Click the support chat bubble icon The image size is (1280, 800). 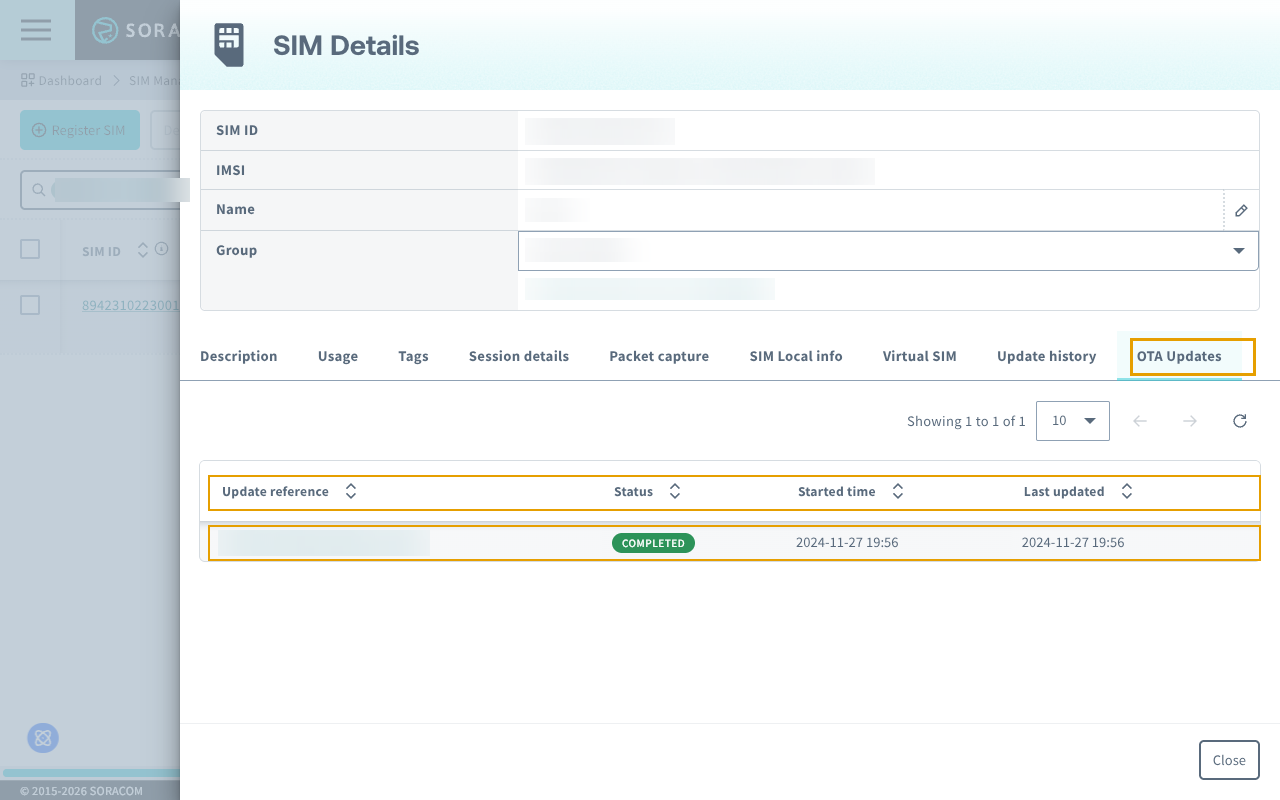[x=43, y=738]
